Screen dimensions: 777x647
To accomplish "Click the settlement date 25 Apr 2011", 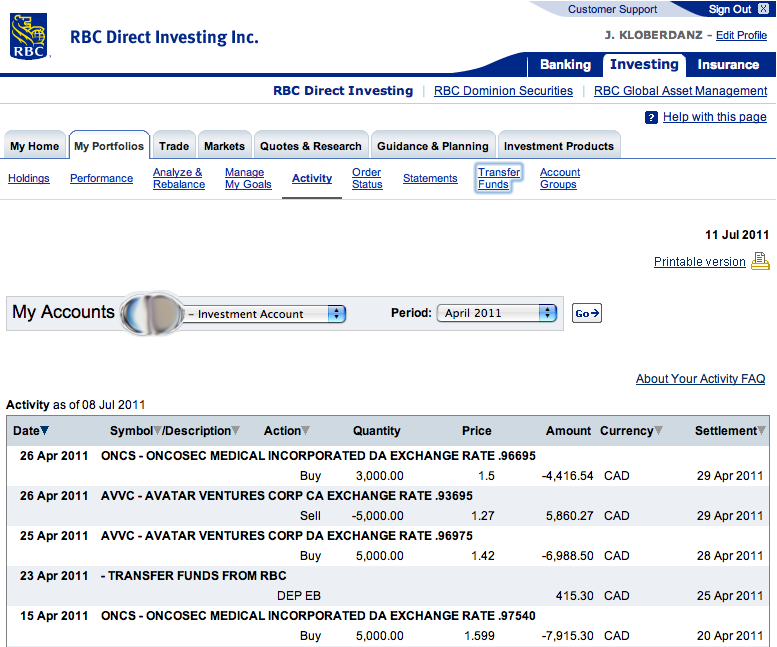I will pos(730,596).
